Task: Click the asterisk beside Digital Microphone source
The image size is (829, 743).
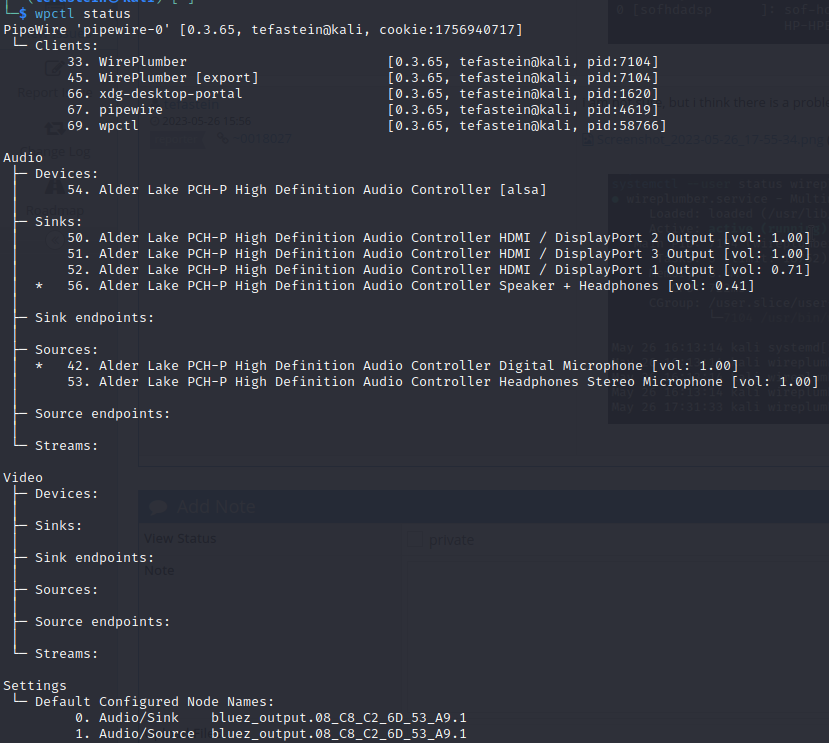Action: [39, 366]
